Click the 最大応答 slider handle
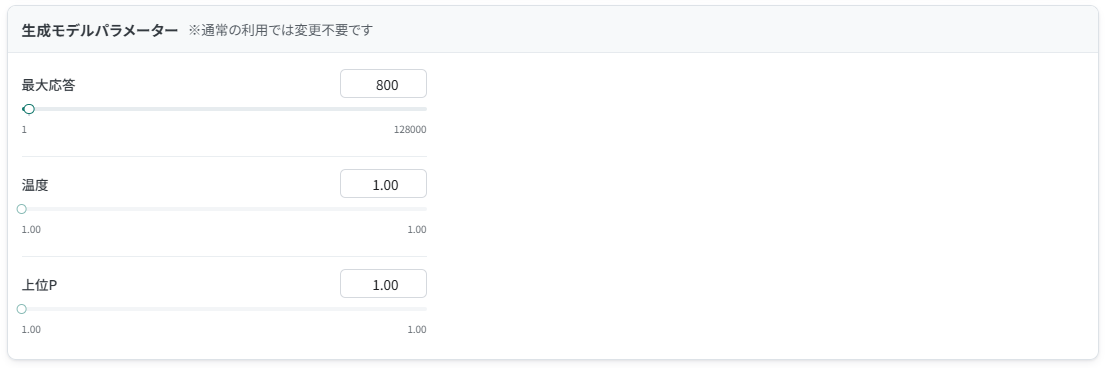 click(x=28, y=109)
